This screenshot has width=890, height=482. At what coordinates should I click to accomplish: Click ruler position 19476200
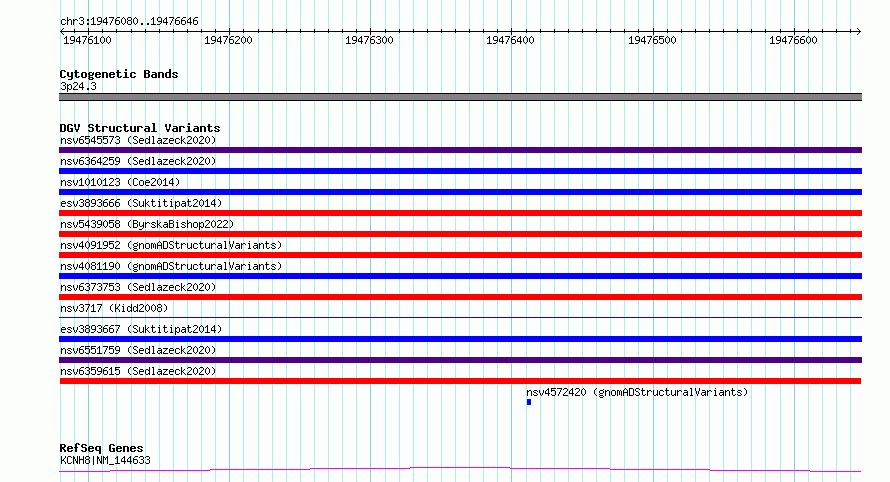point(228,40)
